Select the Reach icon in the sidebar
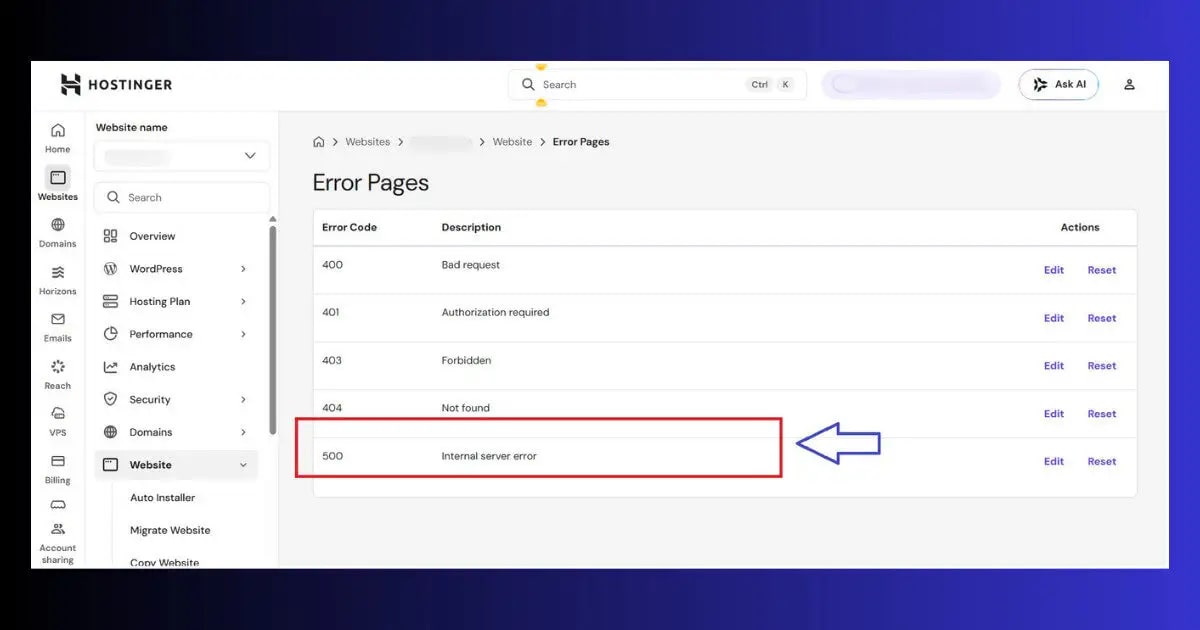1200x630 pixels. [57, 370]
